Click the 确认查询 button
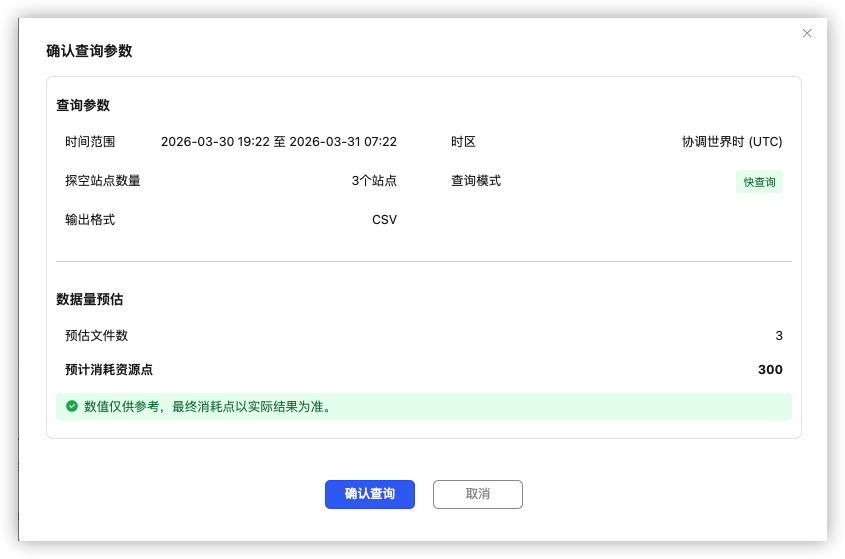Image resolution: width=845 pixels, height=559 pixels. [x=370, y=494]
